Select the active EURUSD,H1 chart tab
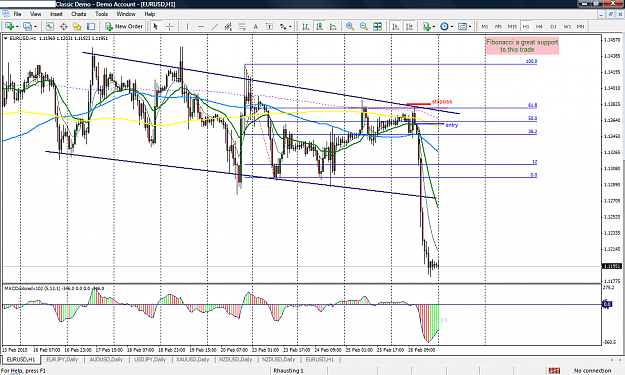The image size is (625, 375). 21,359
